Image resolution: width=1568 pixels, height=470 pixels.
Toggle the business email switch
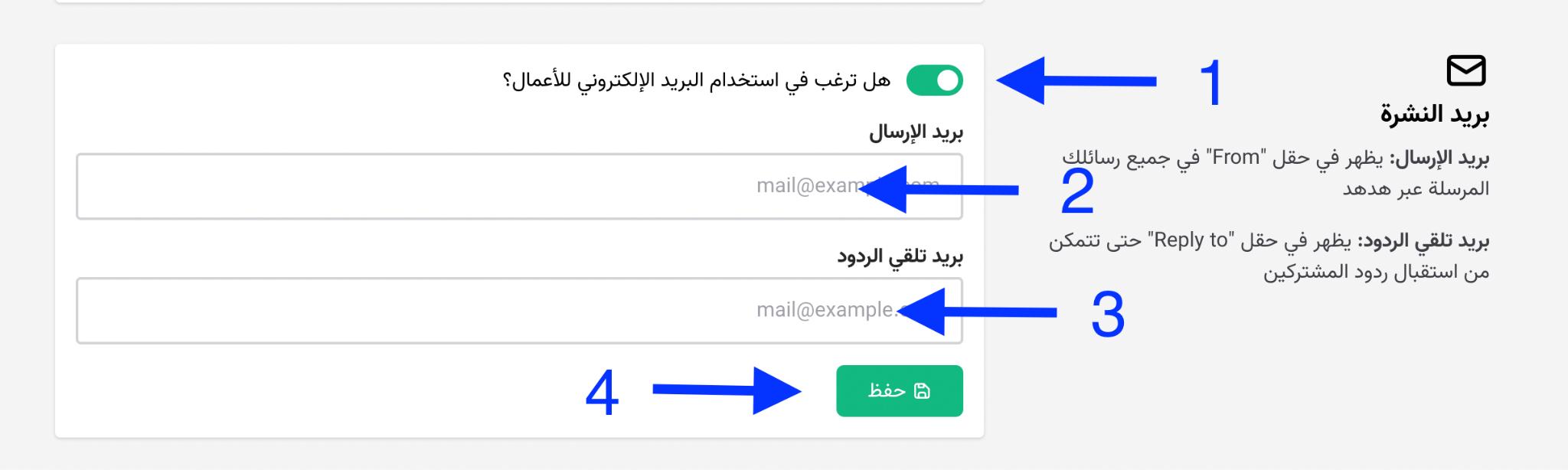pyautogui.click(x=934, y=80)
